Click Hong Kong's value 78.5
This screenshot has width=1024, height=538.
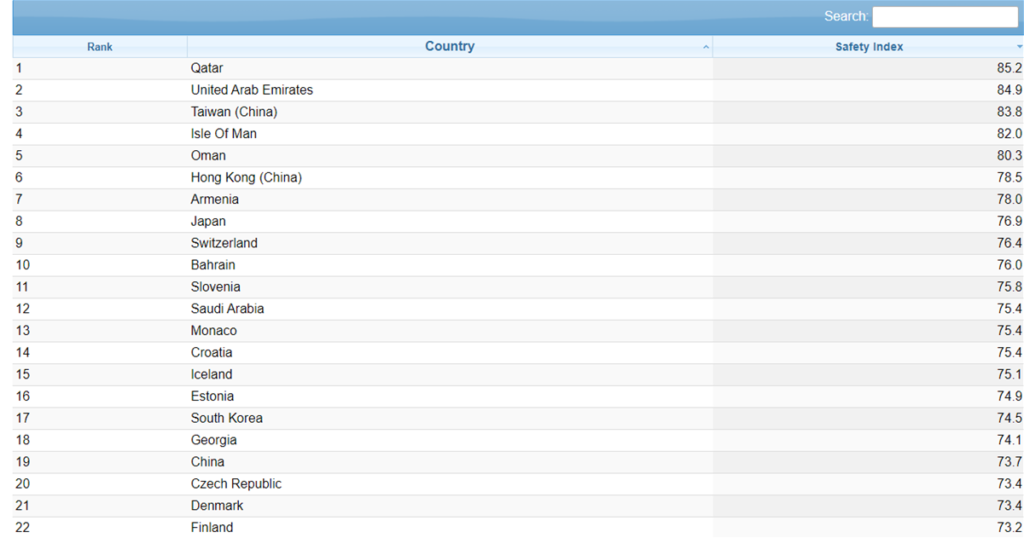tap(1009, 178)
